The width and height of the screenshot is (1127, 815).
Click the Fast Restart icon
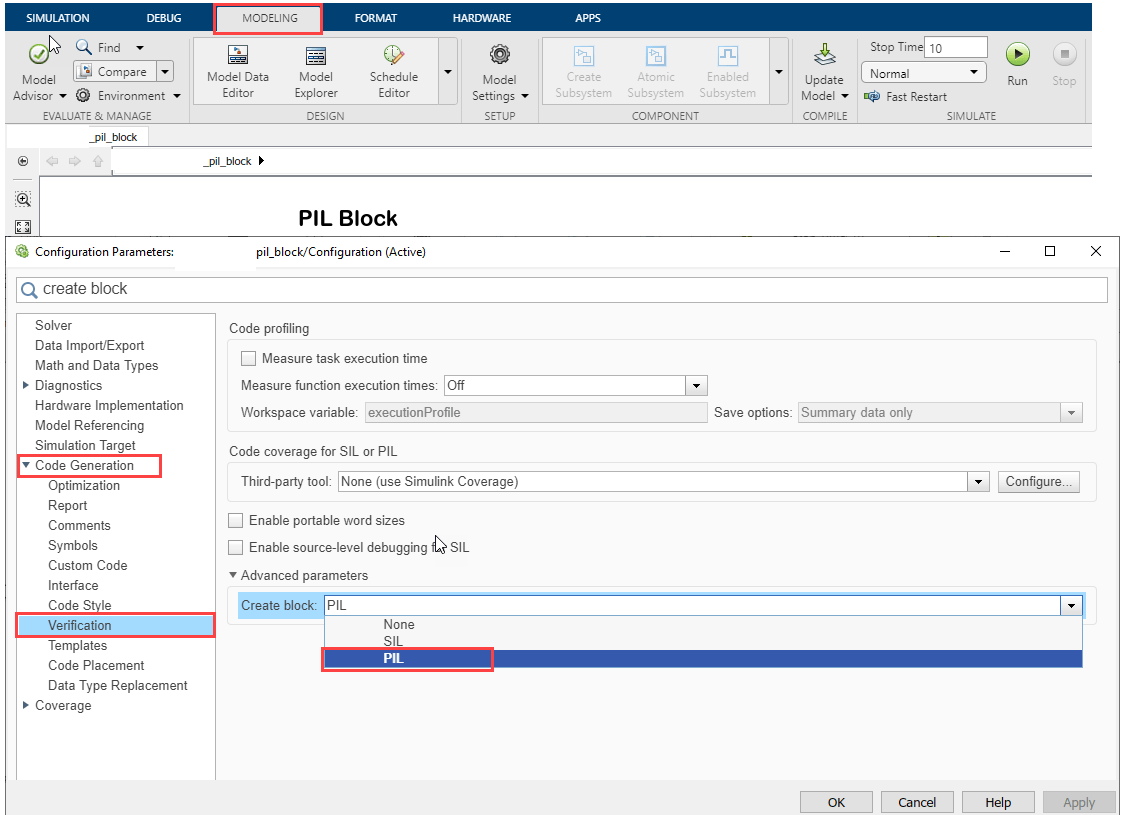pyautogui.click(x=872, y=97)
